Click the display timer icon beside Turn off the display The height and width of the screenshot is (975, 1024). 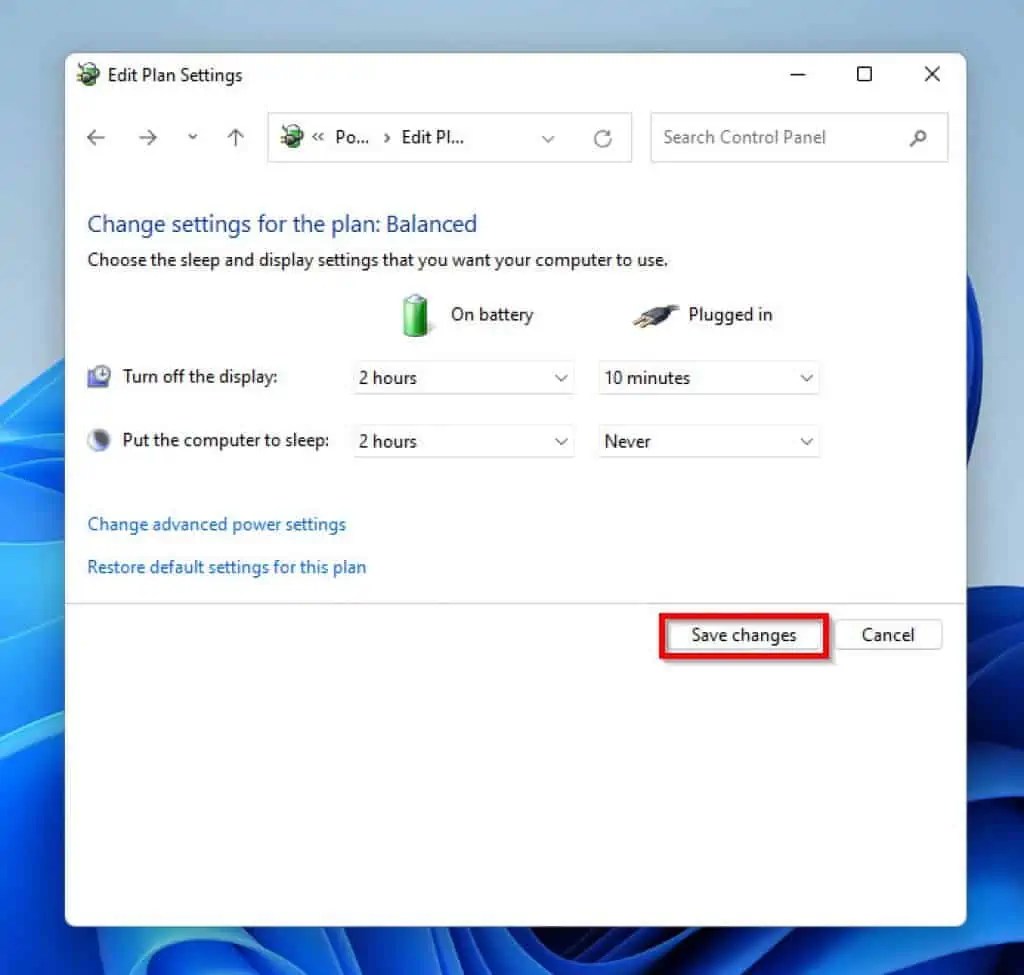coord(98,376)
